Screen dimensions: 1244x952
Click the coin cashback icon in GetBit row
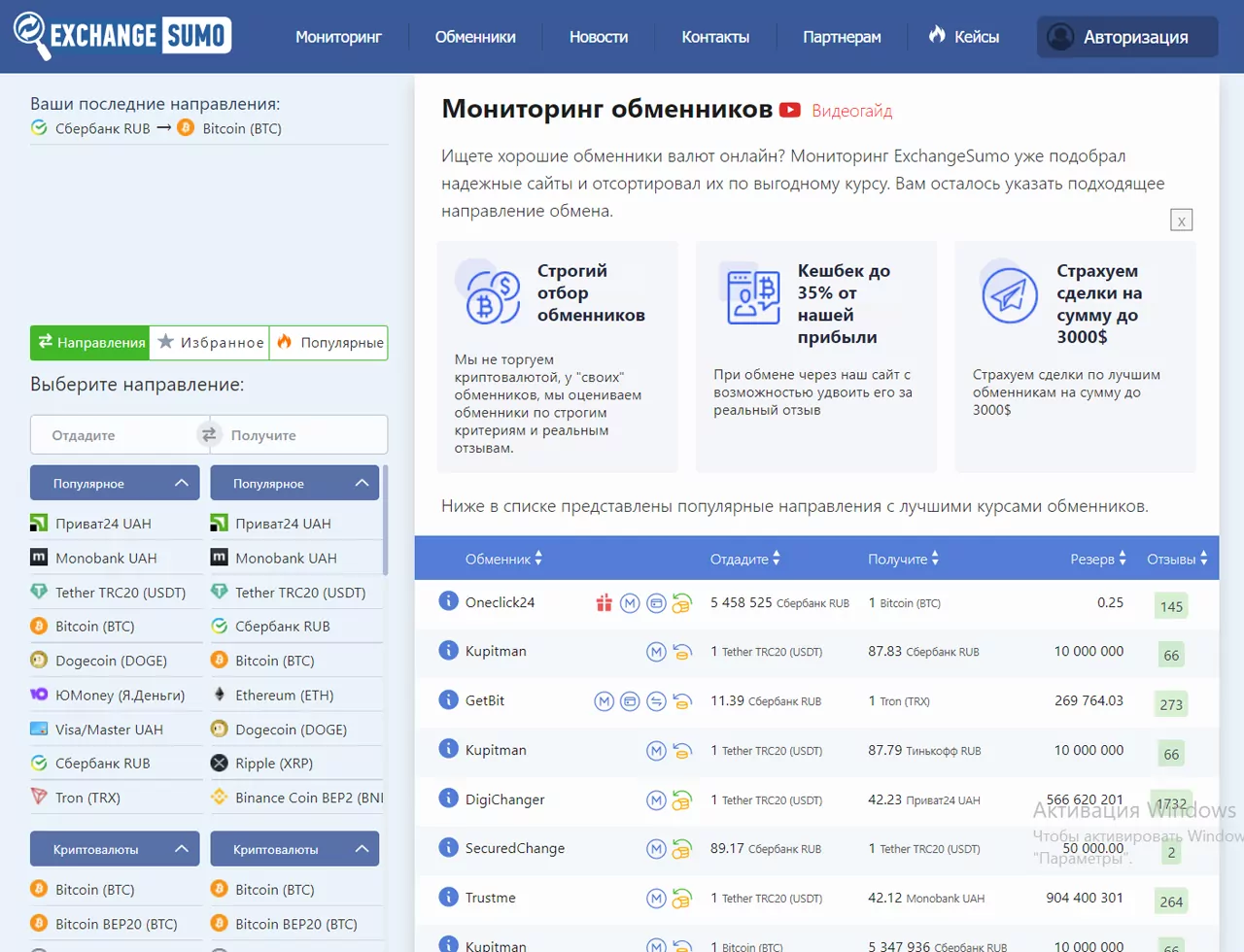coord(681,701)
